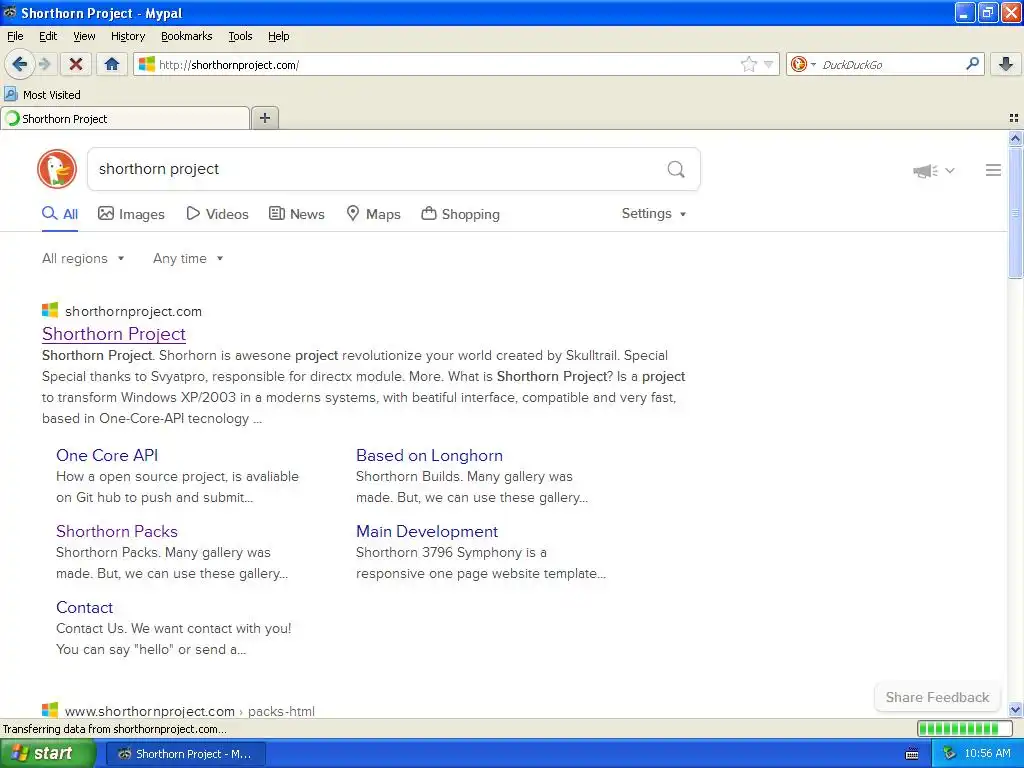Open the Based on Longhorn sitelink

point(429,455)
